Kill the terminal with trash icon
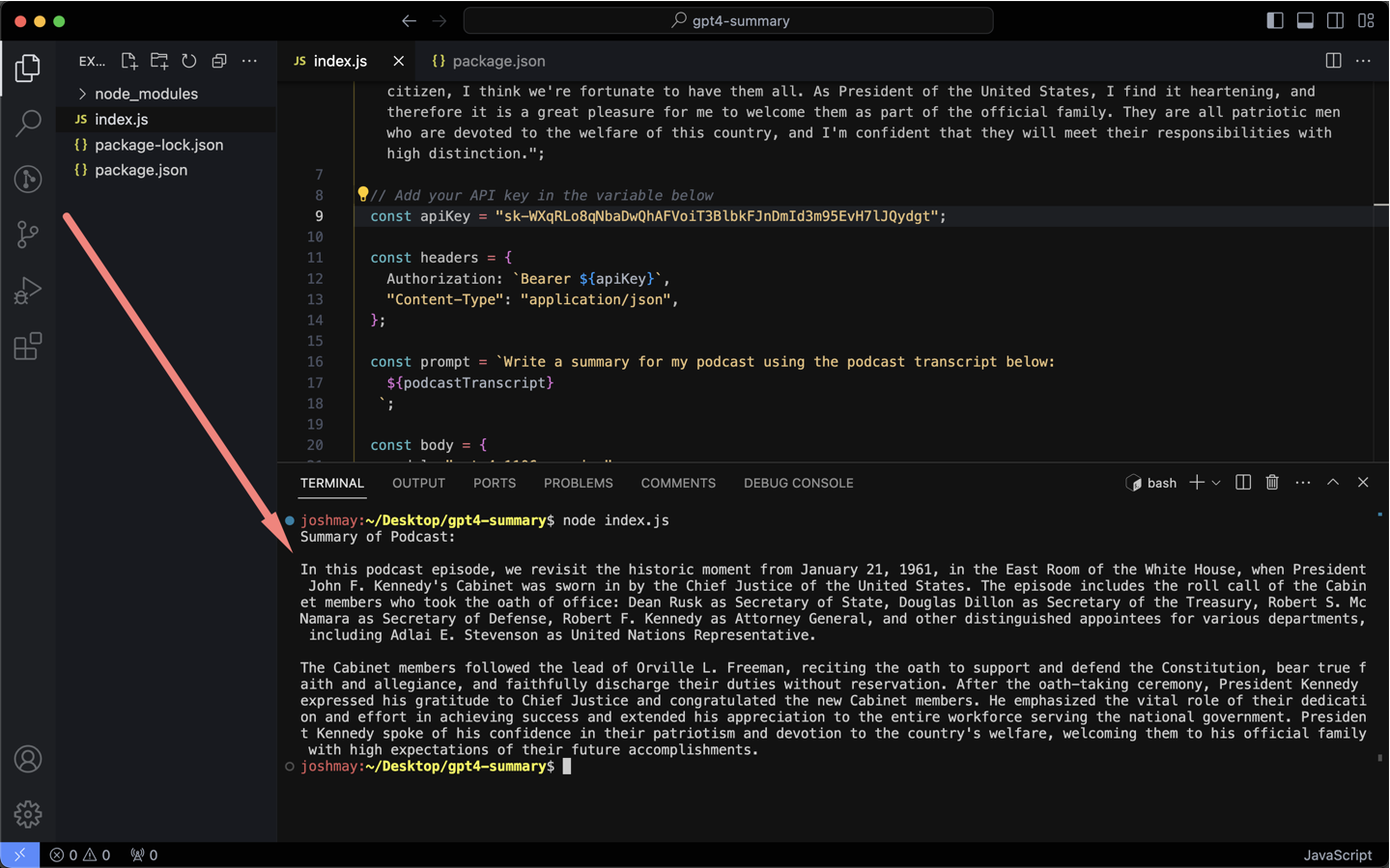The width and height of the screenshot is (1390, 868). [x=1272, y=483]
